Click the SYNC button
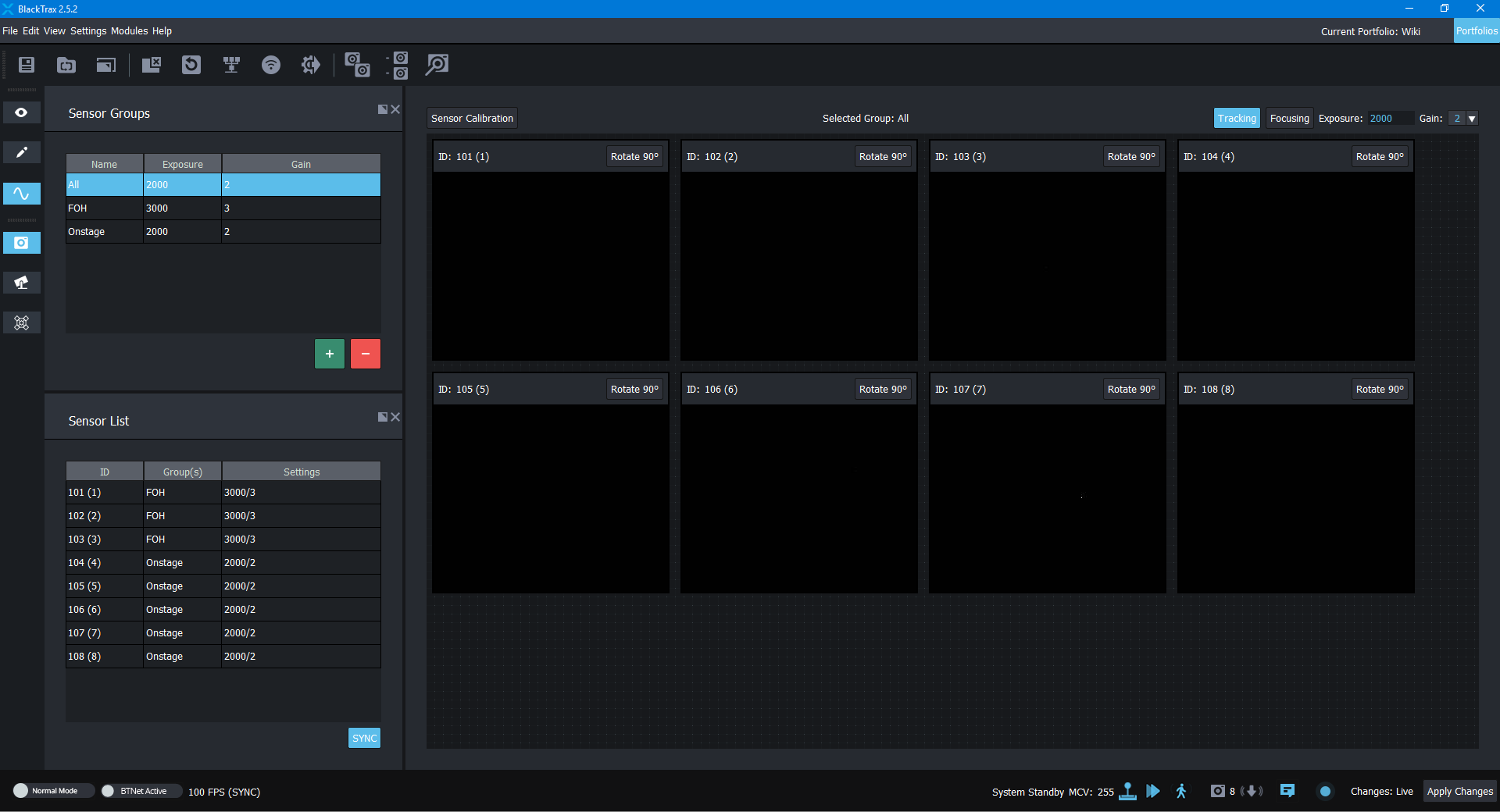 (x=364, y=738)
